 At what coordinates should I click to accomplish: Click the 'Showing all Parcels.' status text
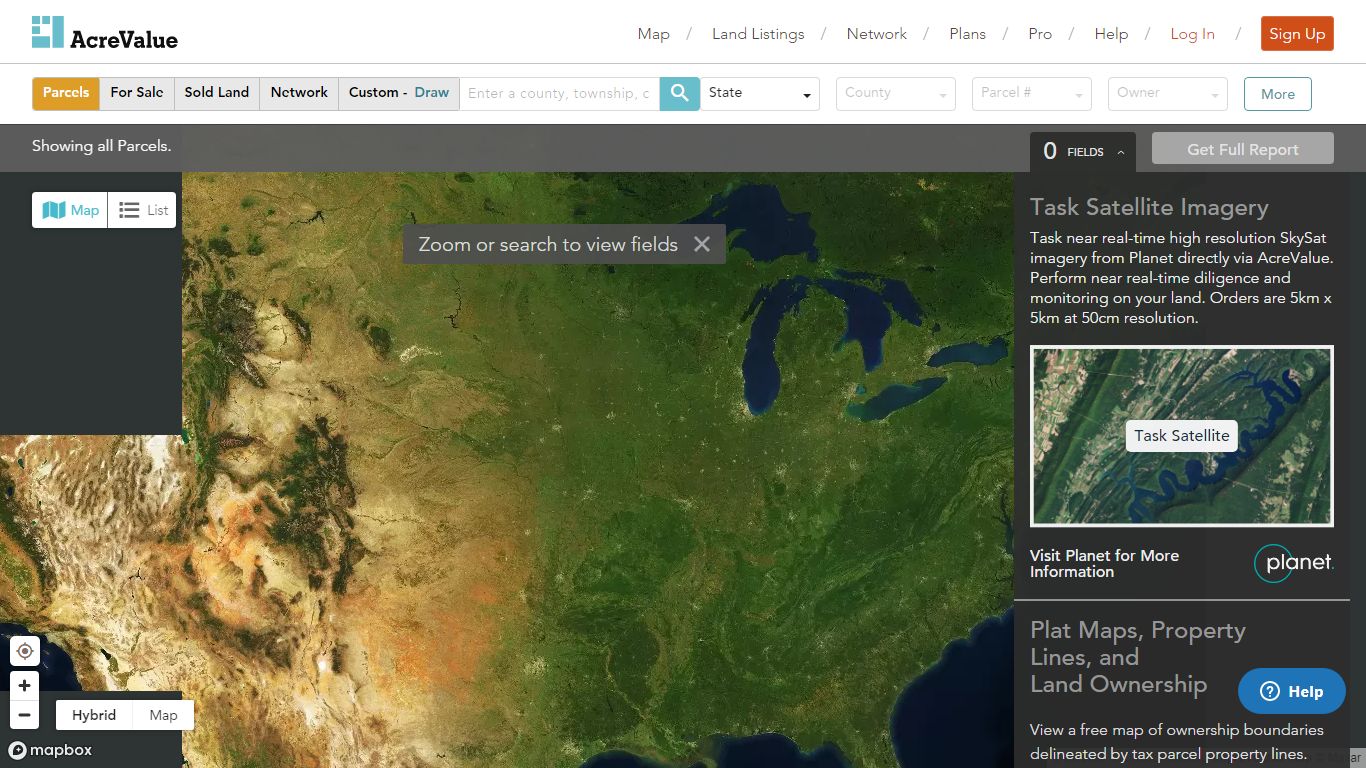tap(101, 146)
